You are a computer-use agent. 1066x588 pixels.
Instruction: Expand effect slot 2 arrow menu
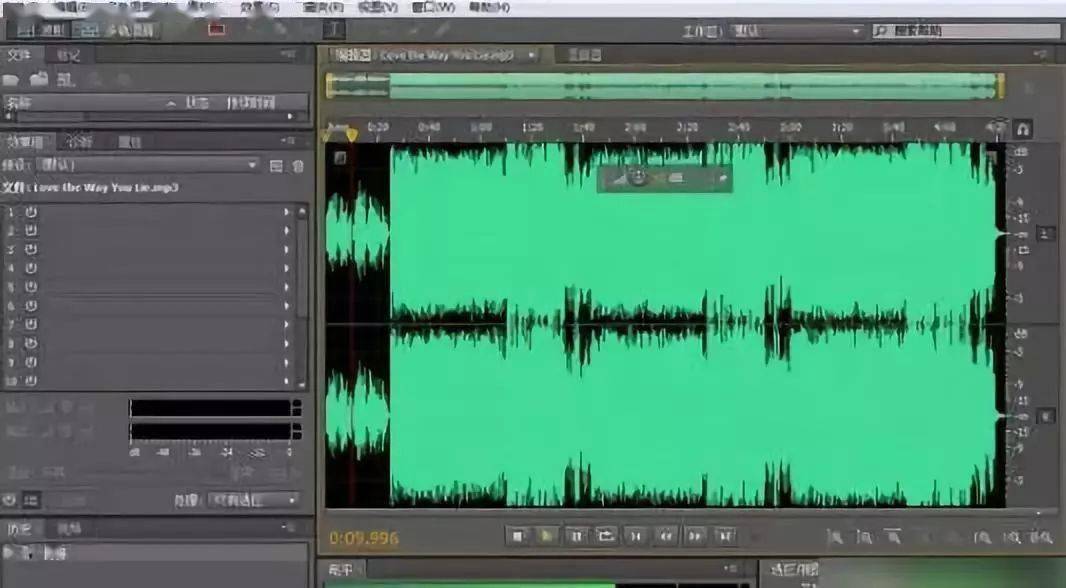pyautogui.click(x=287, y=231)
